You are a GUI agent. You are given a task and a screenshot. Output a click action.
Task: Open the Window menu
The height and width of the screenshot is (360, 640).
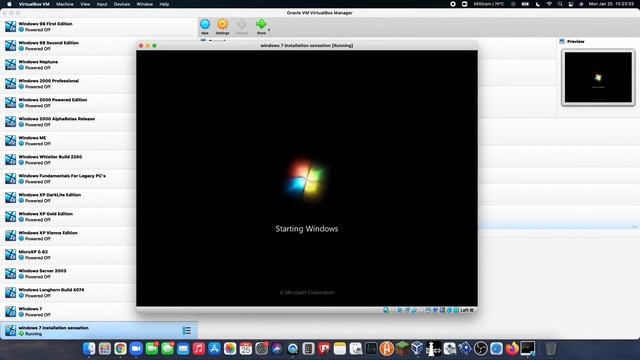pos(144,4)
